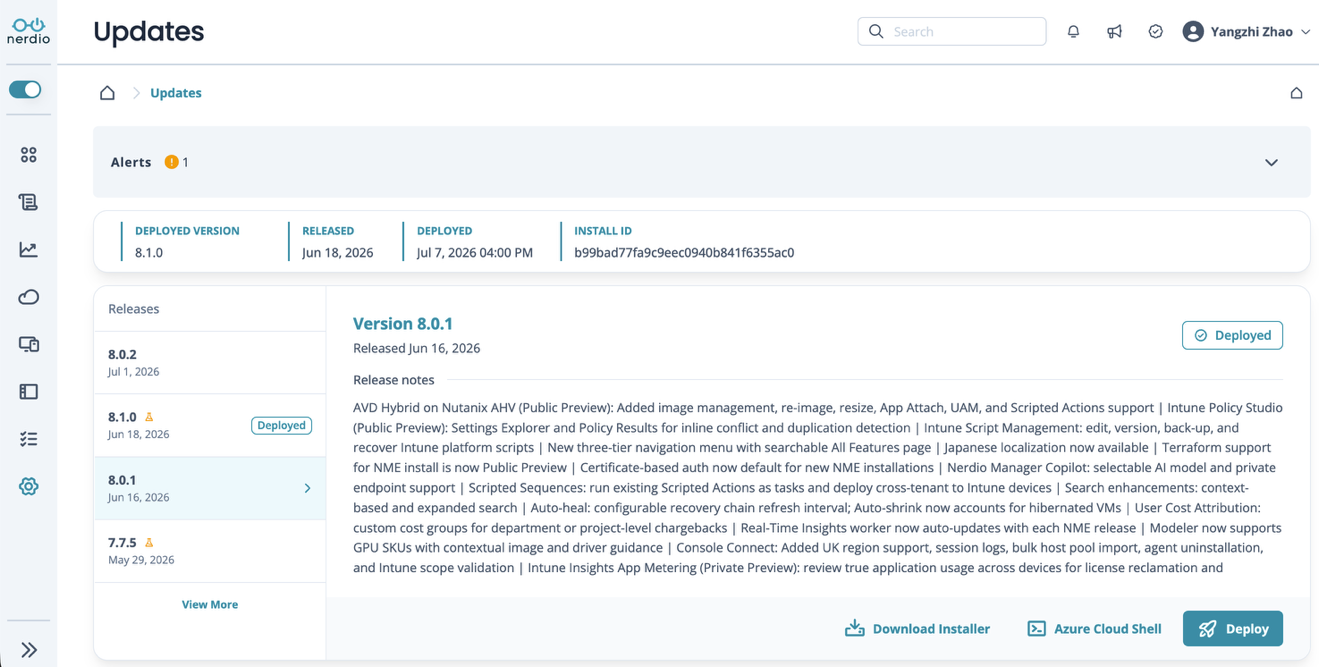Click the 'Released Jun 16, 2026' subtitle
This screenshot has width=1319, height=667.
(417, 348)
